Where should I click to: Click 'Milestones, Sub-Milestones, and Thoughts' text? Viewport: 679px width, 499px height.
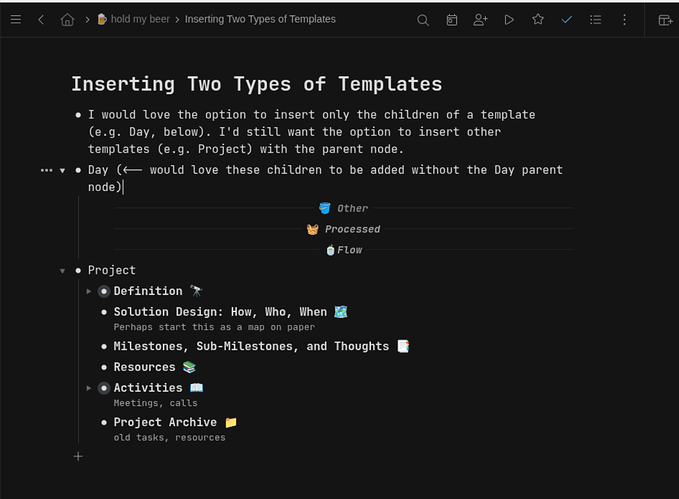(x=251, y=346)
